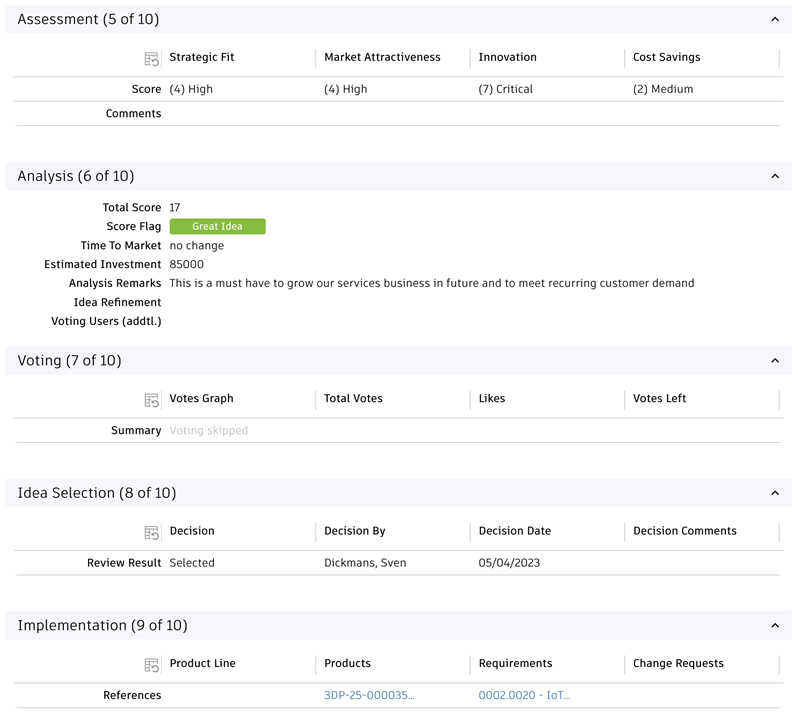Click the Estimated Investment value 85000

(187, 265)
